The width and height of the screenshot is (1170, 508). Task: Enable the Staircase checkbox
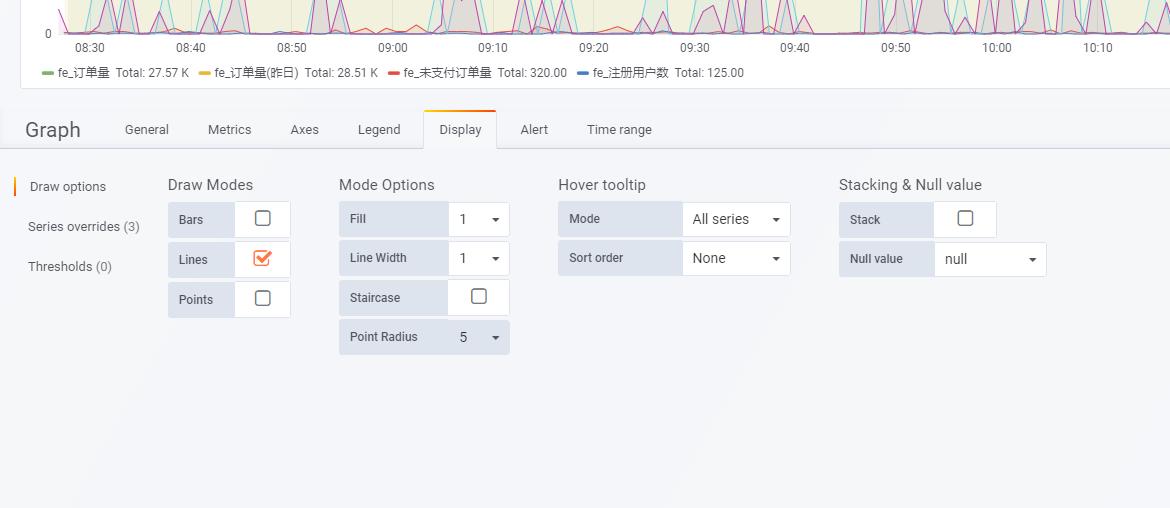[x=479, y=296]
